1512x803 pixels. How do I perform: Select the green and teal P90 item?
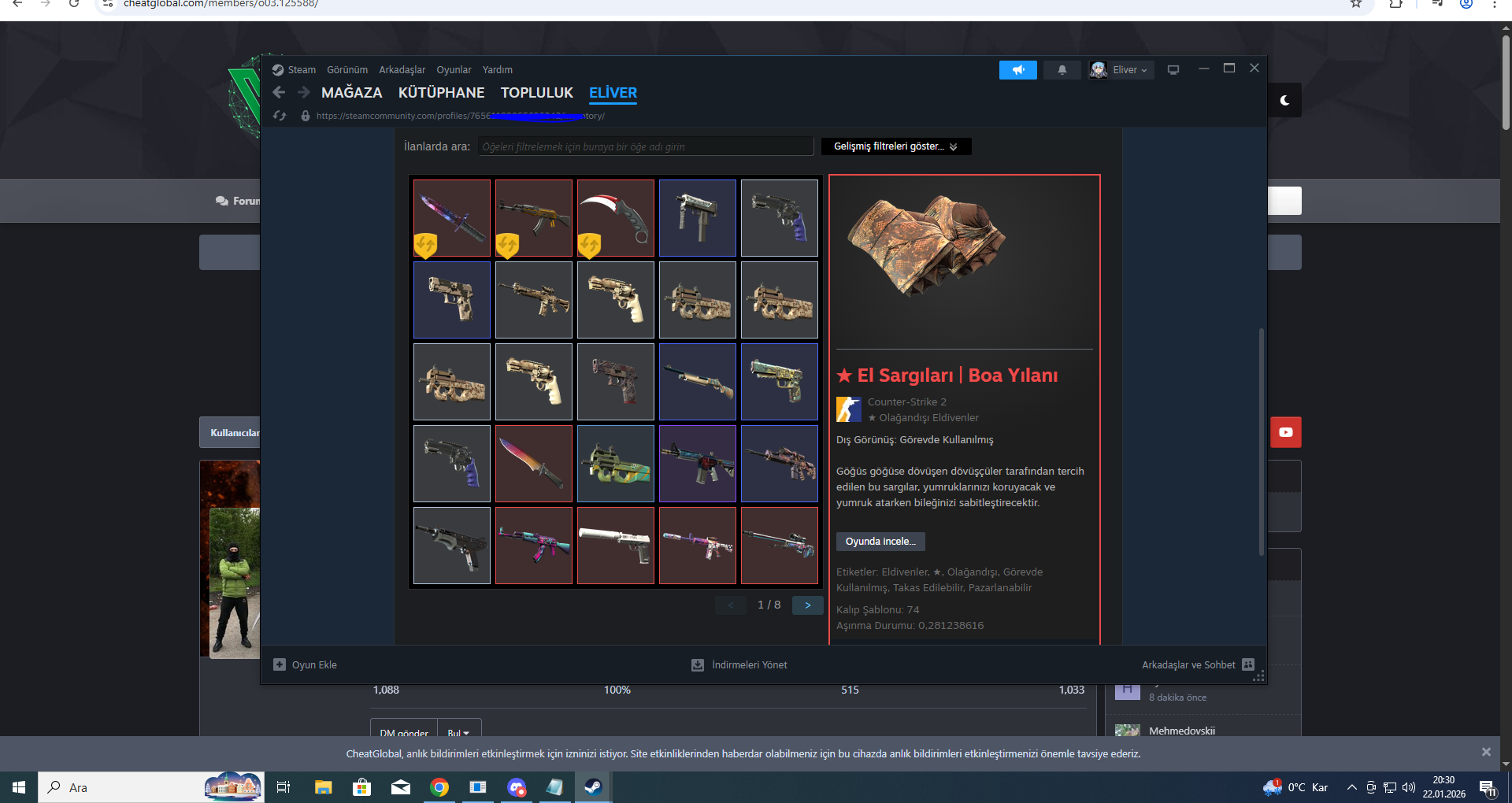(x=616, y=464)
